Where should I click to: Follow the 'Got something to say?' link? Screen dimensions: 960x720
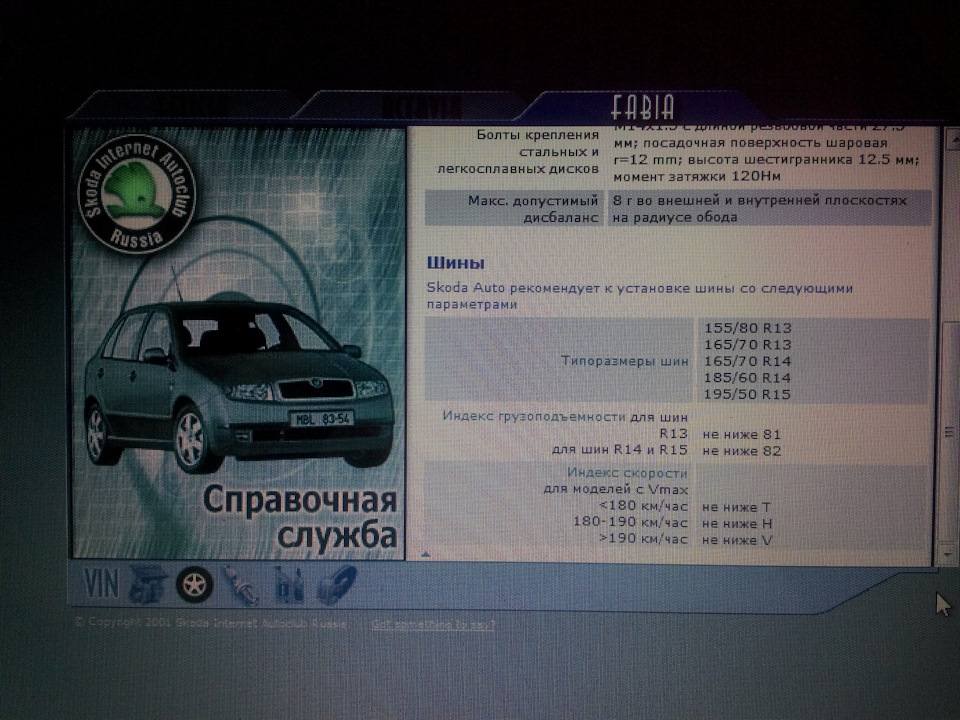433,624
